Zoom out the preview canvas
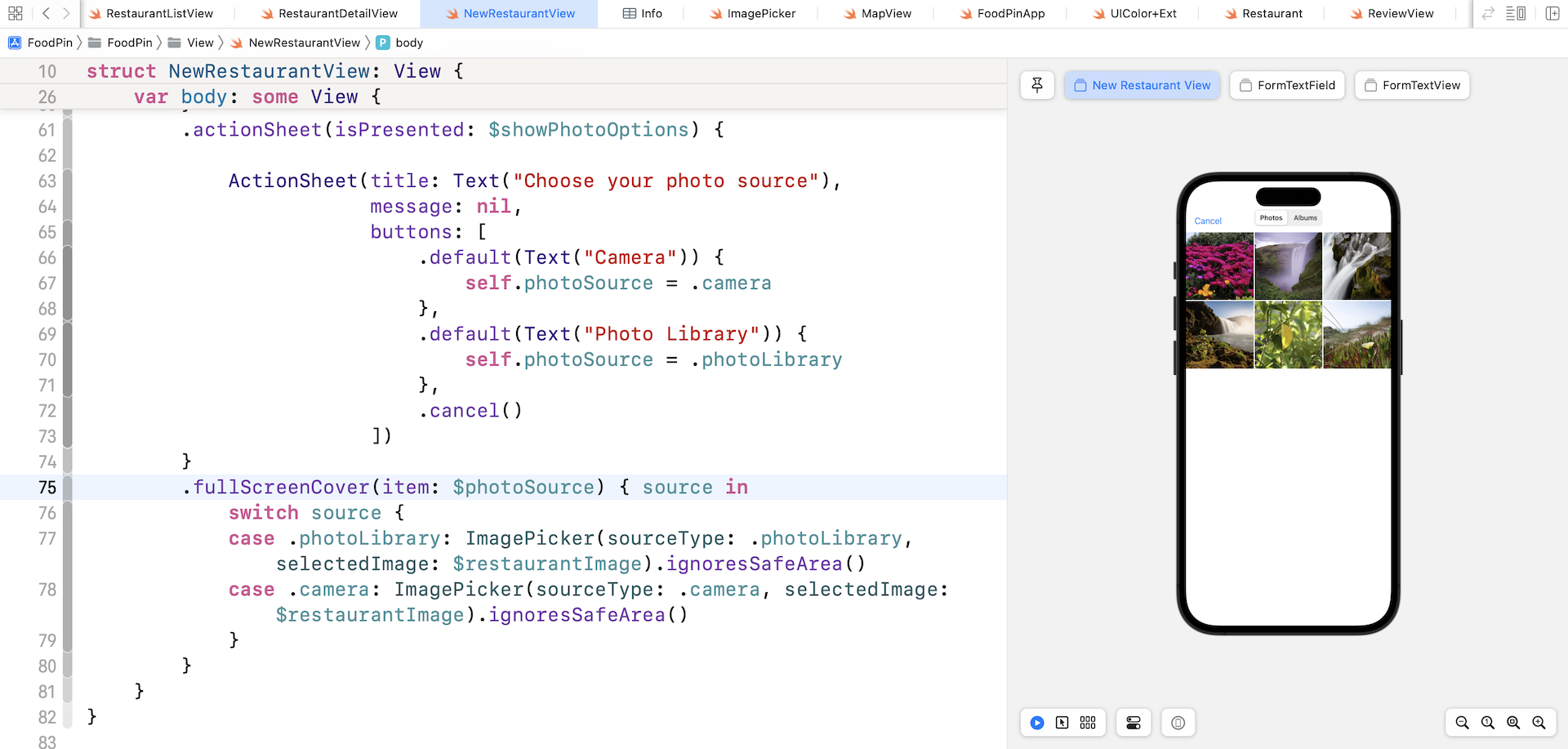Viewport: 1568px width, 749px height. 1462,723
